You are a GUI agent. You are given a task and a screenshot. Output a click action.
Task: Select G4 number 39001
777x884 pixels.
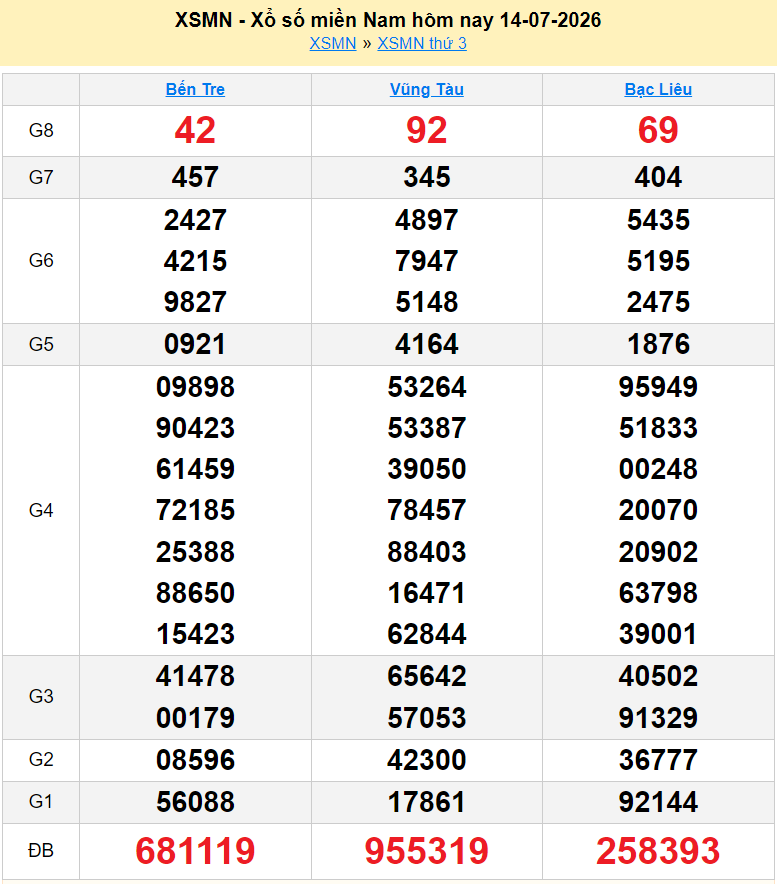coord(658,634)
